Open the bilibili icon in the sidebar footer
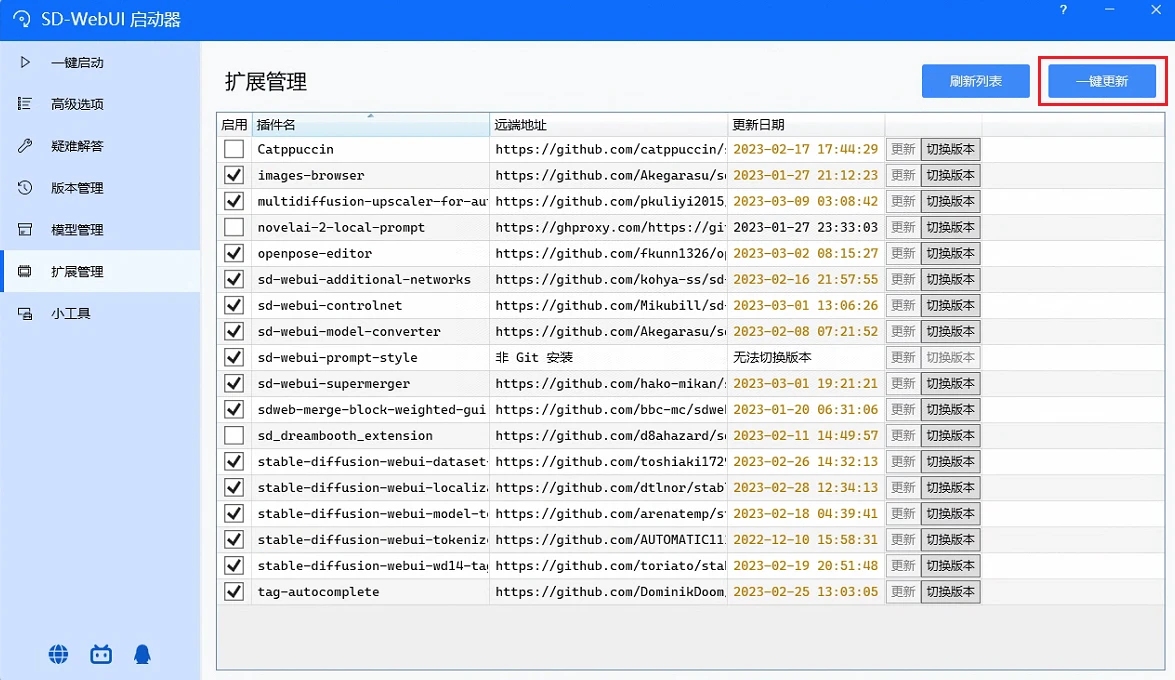1175x680 pixels. [x=100, y=653]
